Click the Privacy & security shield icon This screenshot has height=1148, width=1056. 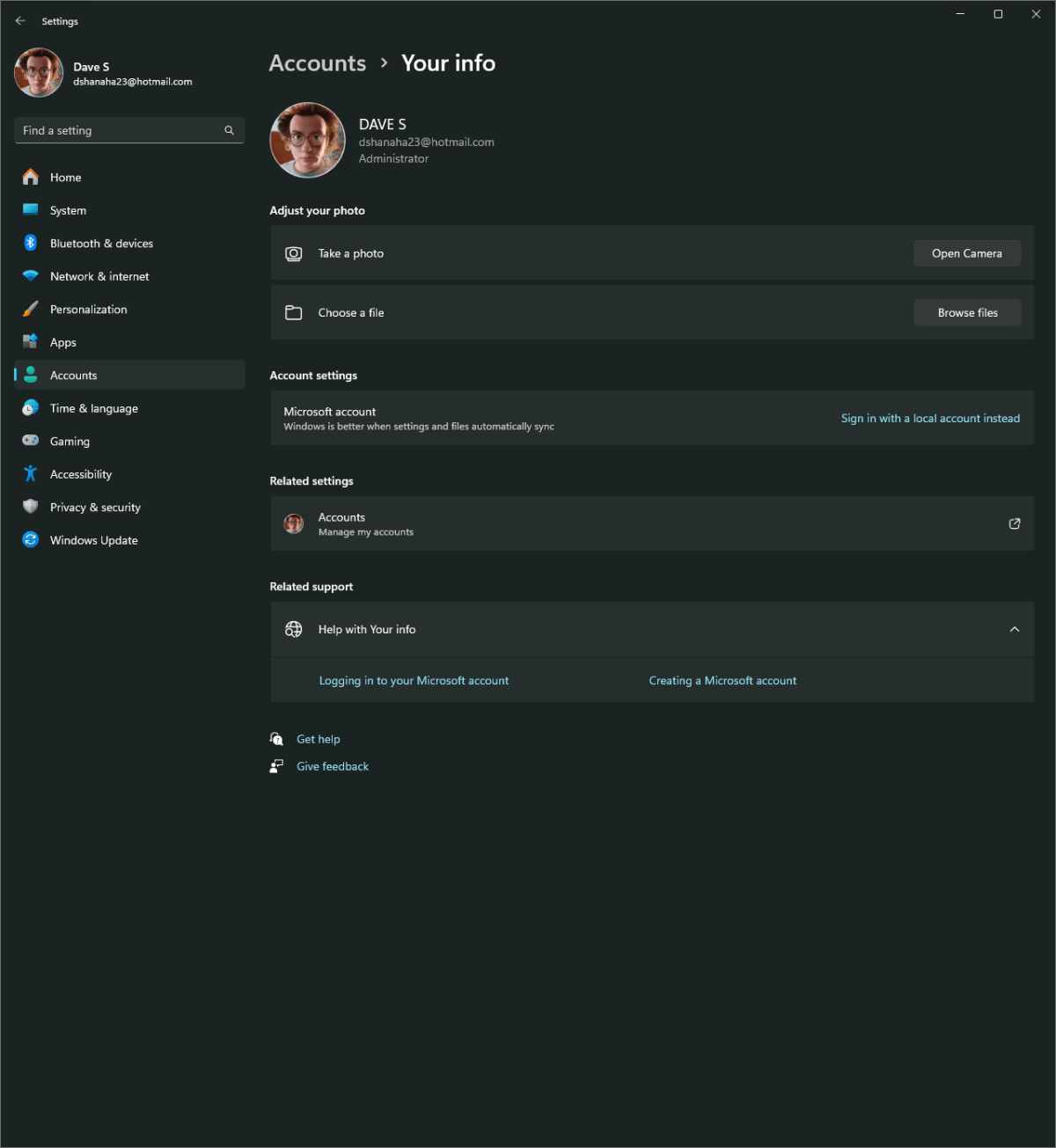tap(31, 508)
